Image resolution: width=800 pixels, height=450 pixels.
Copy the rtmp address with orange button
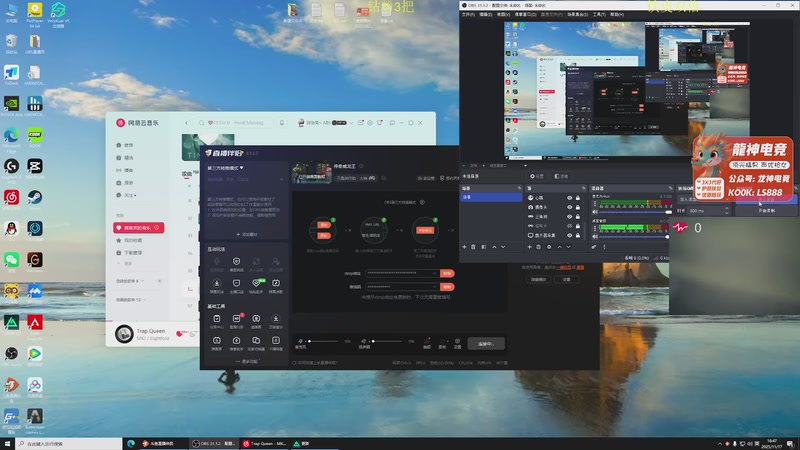point(447,273)
